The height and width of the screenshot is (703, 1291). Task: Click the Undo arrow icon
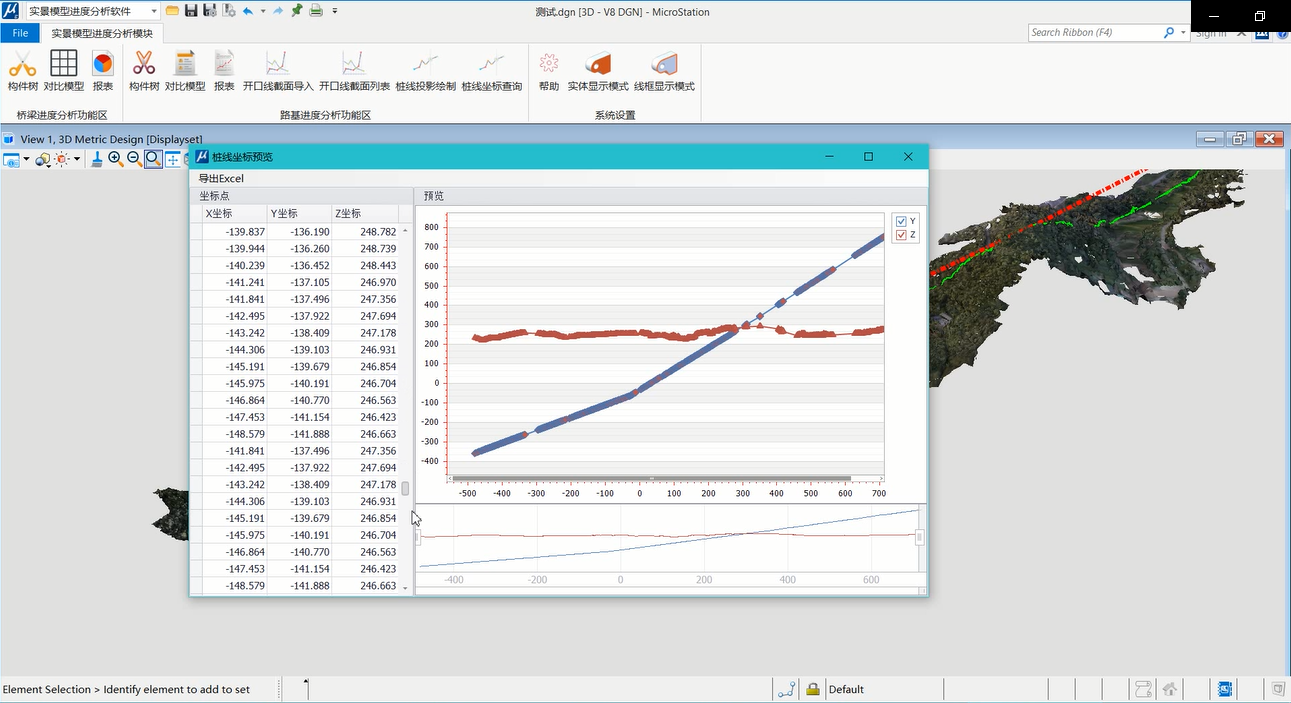click(248, 11)
